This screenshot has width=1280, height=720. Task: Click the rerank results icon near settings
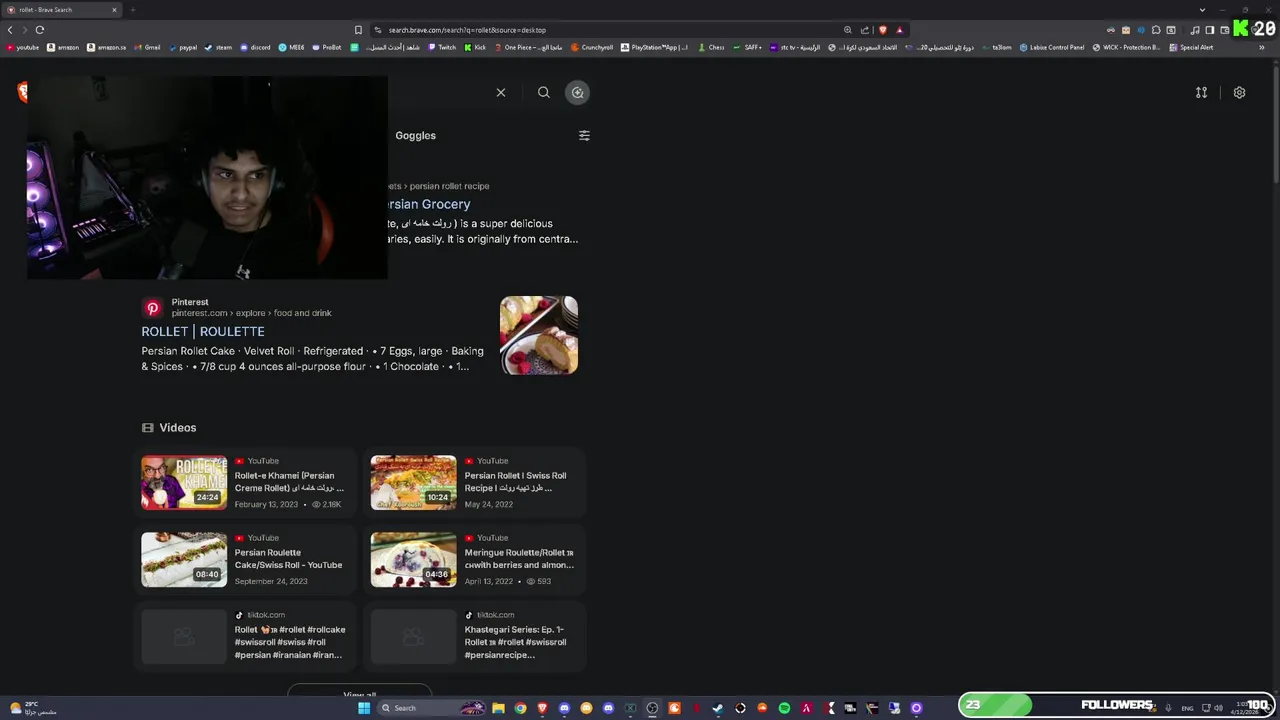click(x=1201, y=93)
